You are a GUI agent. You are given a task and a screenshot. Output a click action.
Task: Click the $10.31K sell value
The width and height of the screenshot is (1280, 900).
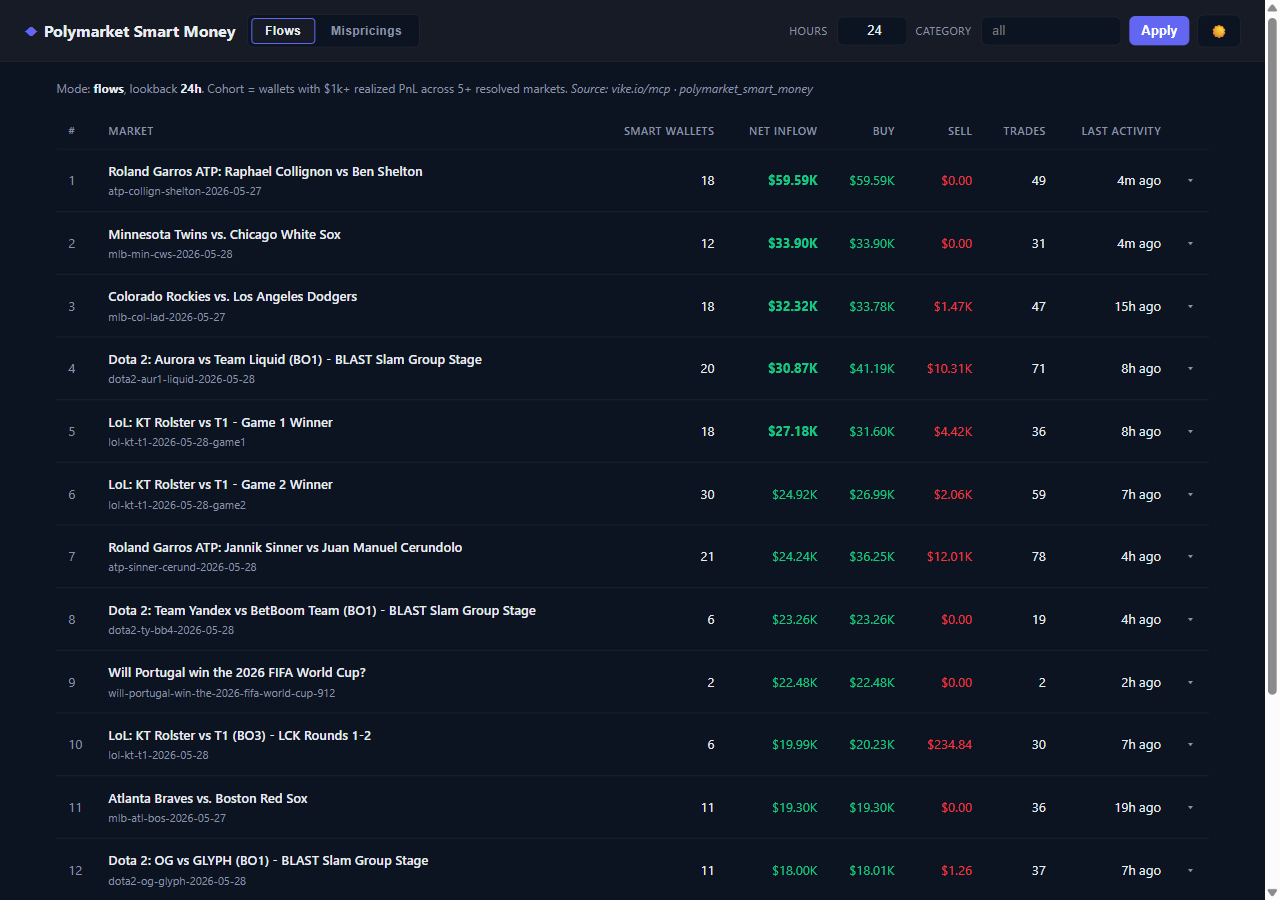pyautogui.click(x=950, y=369)
